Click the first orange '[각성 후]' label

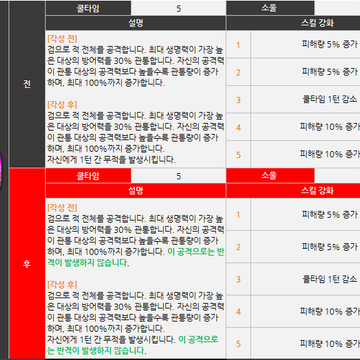tap(62, 105)
